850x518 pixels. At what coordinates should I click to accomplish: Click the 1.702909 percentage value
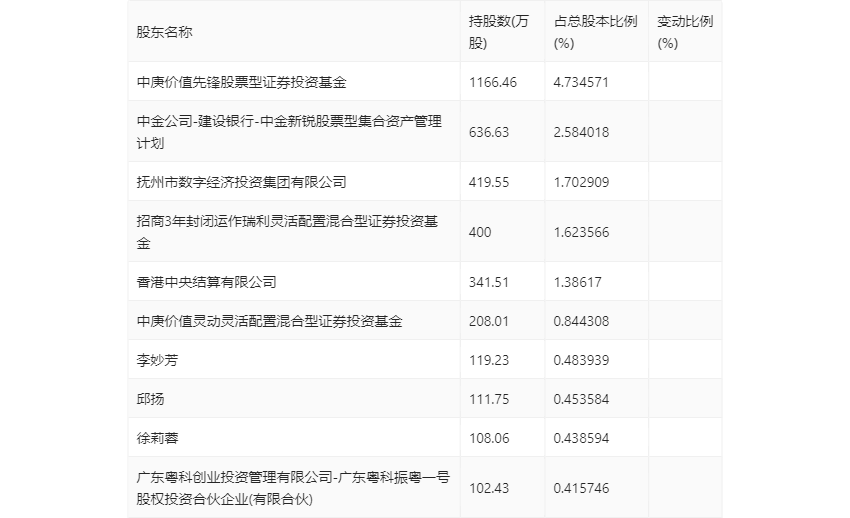point(581,182)
